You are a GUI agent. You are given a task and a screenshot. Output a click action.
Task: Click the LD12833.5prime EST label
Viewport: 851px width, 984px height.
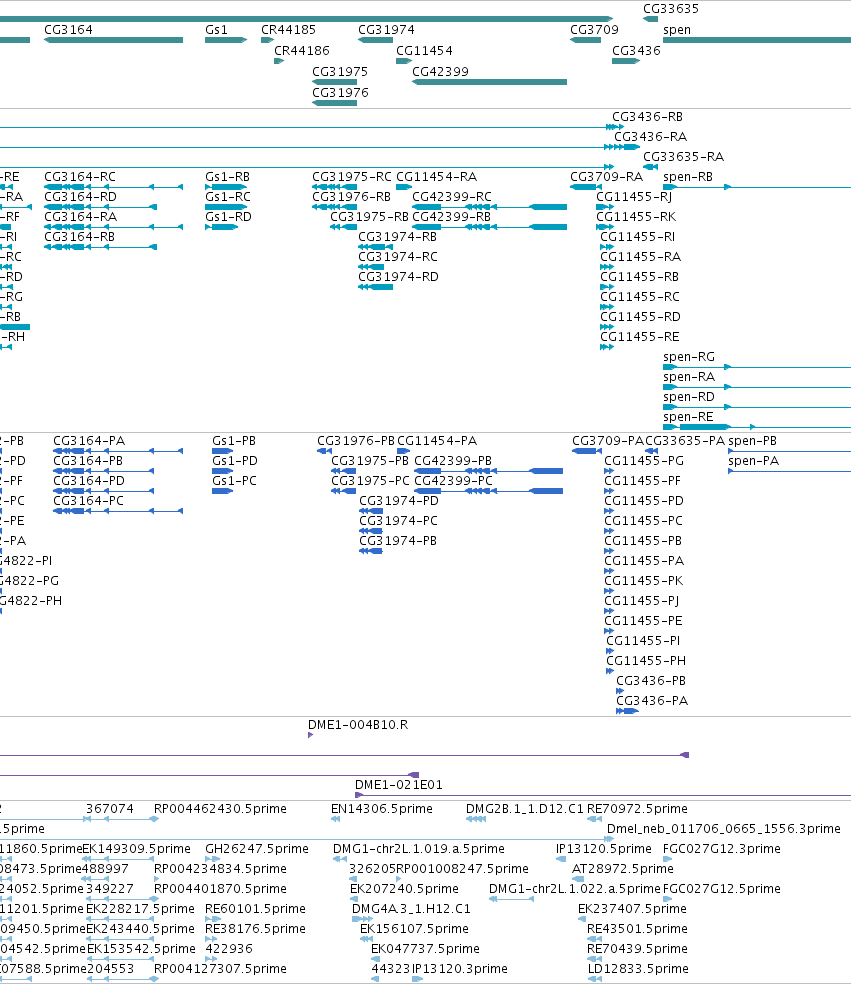click(x=638, y=969)
